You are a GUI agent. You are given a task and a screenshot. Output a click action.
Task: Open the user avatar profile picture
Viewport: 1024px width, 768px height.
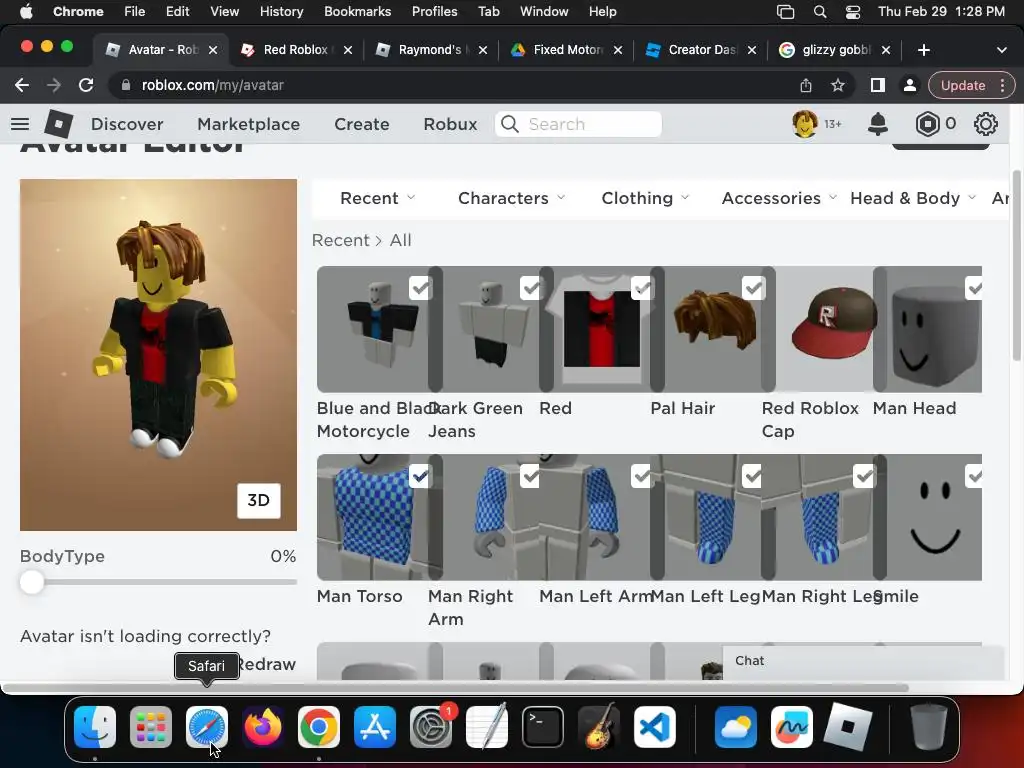coord(805,124)
